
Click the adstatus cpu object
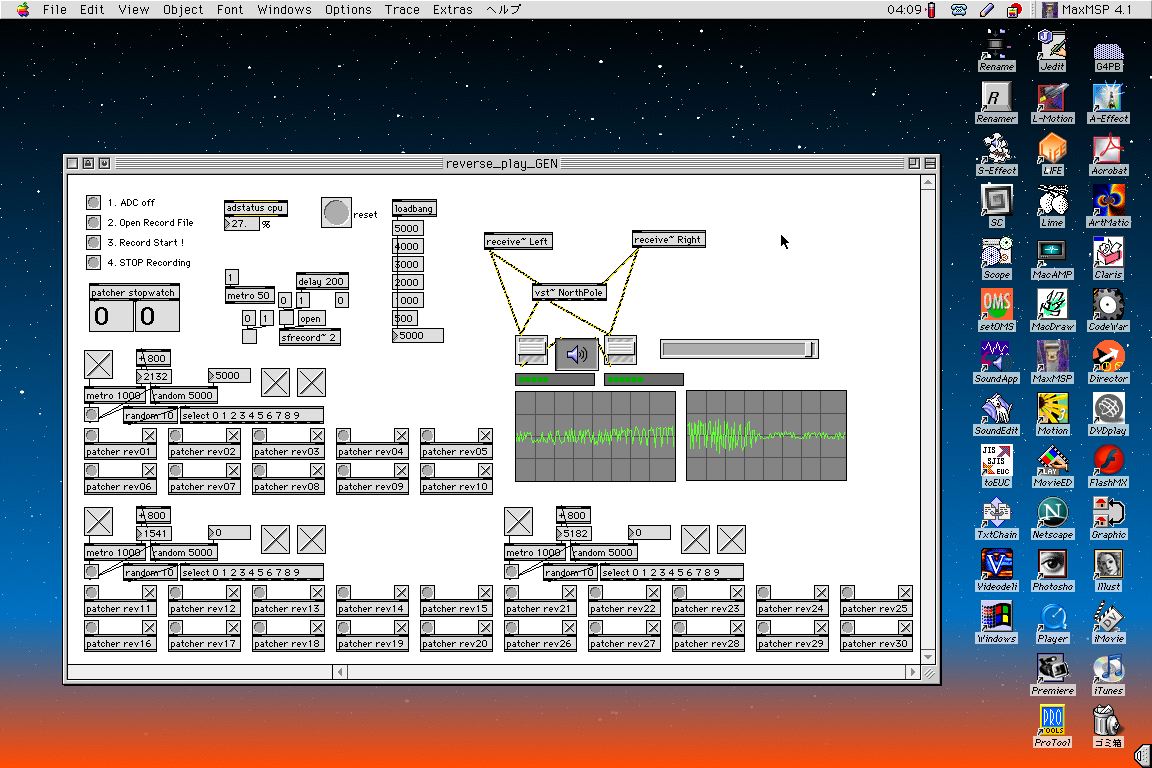(255, 208)
